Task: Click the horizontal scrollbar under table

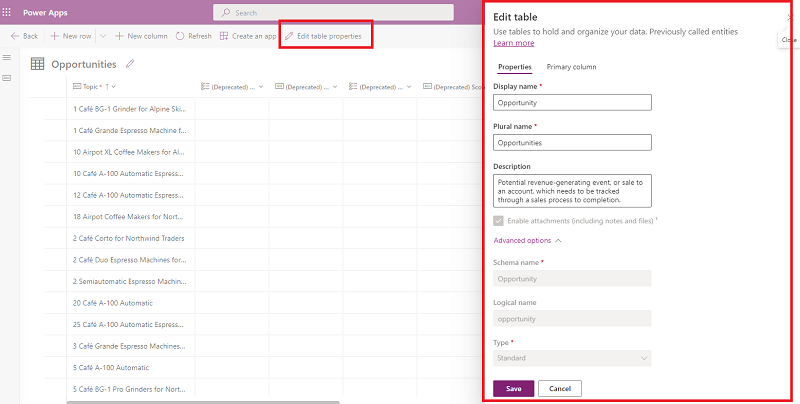Action: 203,402
